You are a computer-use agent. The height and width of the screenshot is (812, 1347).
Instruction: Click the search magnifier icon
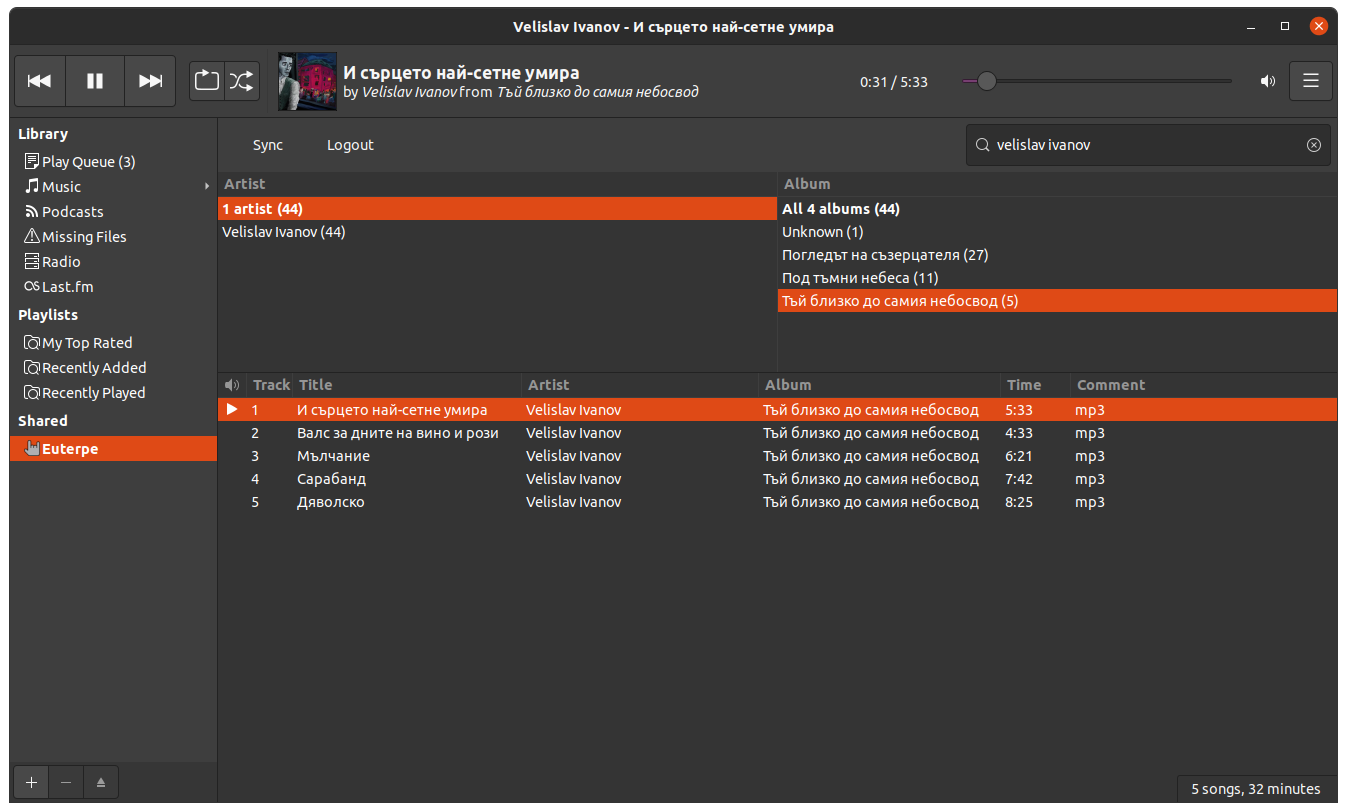(982, 145)
